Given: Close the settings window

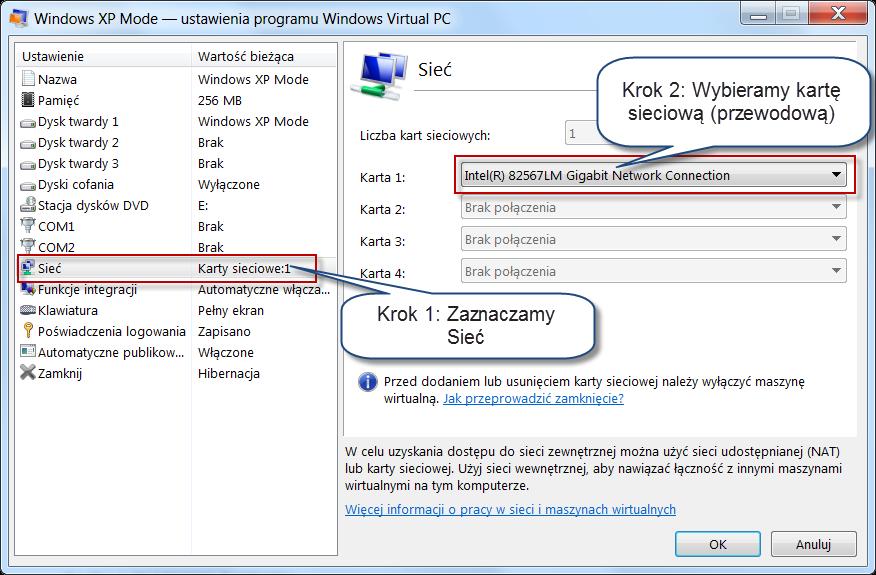Looking at the screenshot, I should pyautogui.click(x=837, y=13).
